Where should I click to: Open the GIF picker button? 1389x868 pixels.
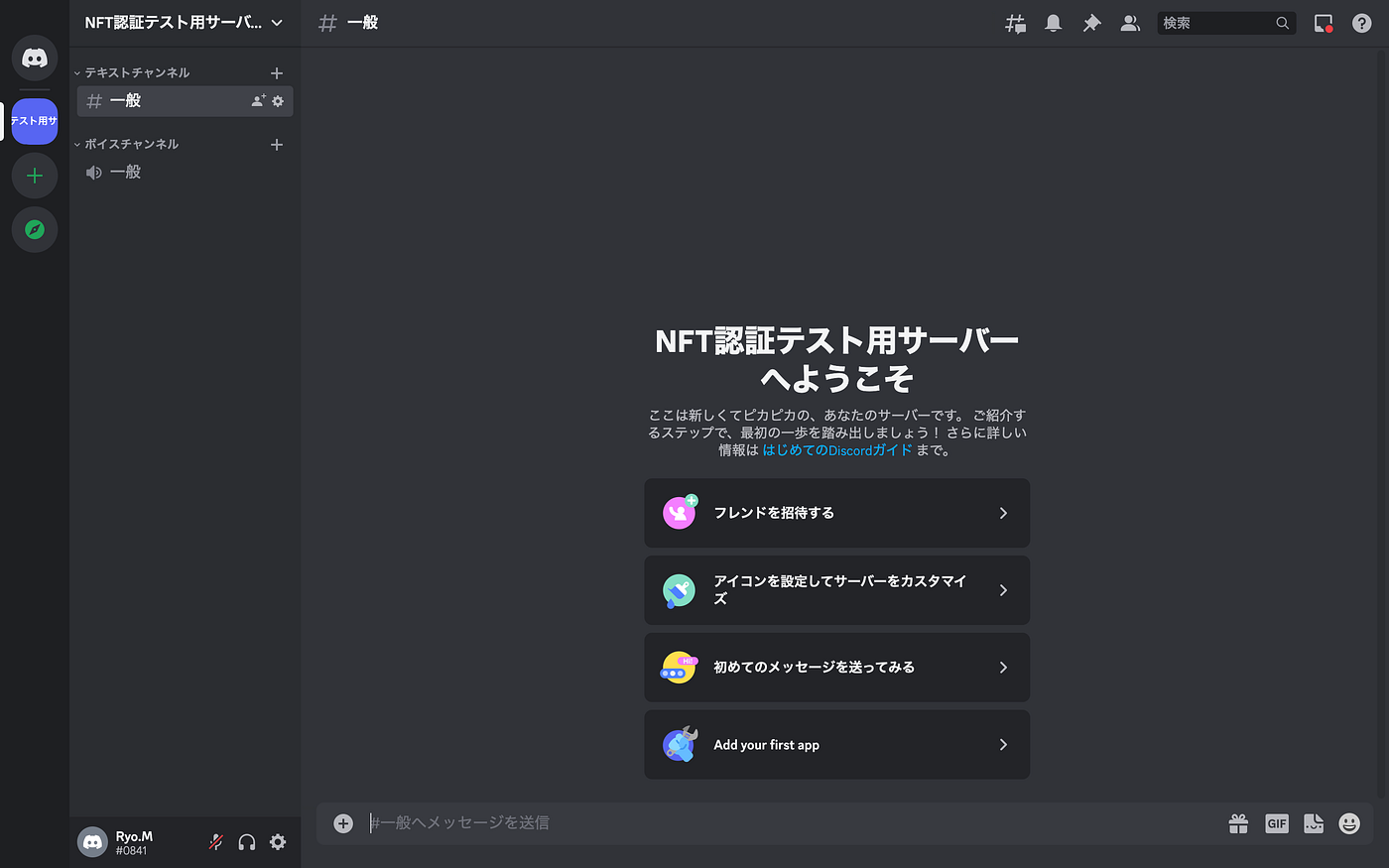coord(1277,823)
